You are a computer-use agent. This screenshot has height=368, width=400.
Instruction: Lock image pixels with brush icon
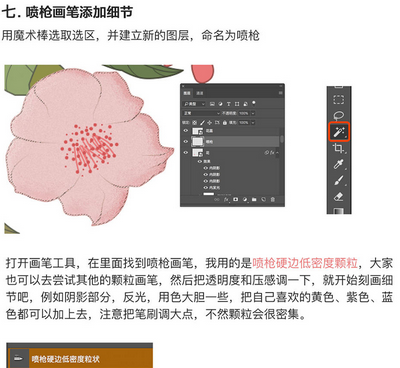[202, 123]
